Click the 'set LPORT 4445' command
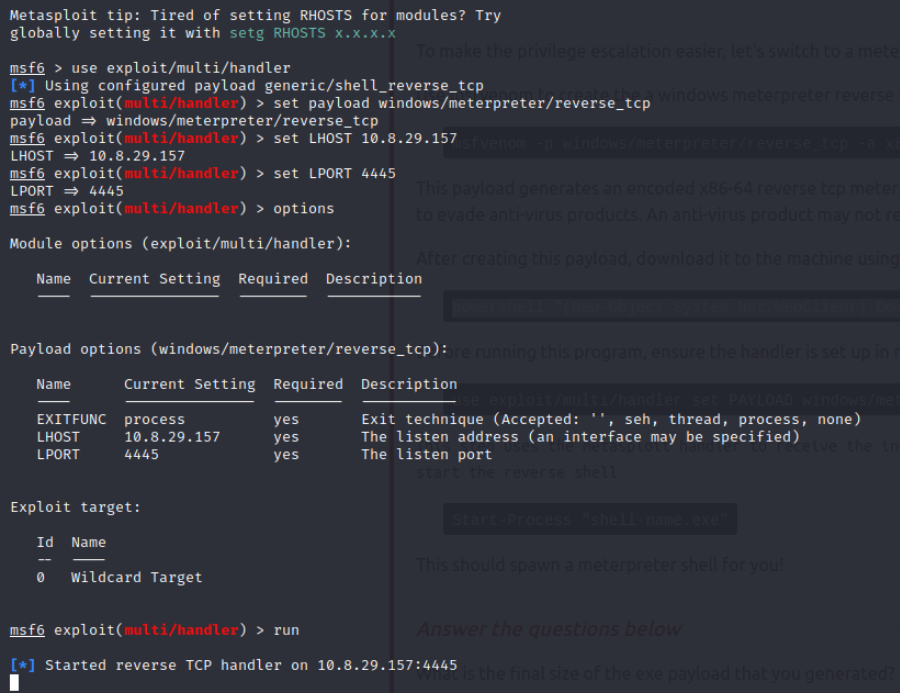Screen dimensions: 900x693 335,173
